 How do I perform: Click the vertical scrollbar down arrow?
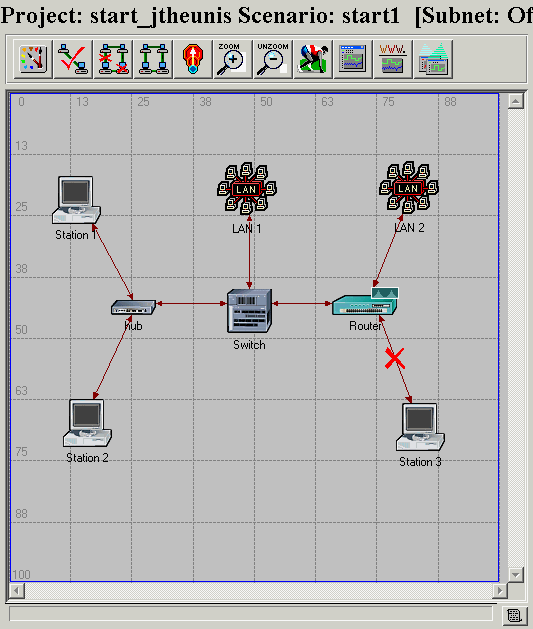pos(516,574)
